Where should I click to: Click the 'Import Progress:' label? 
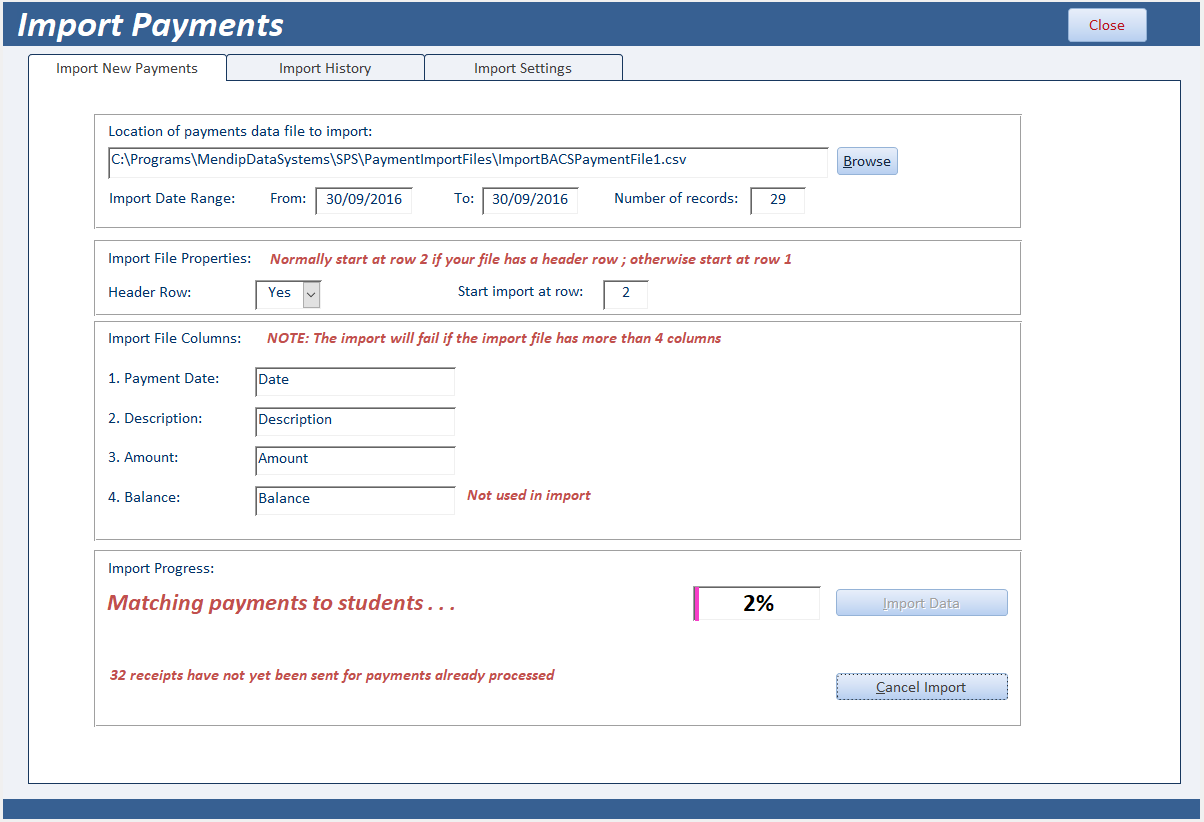[x=161, y=568]
